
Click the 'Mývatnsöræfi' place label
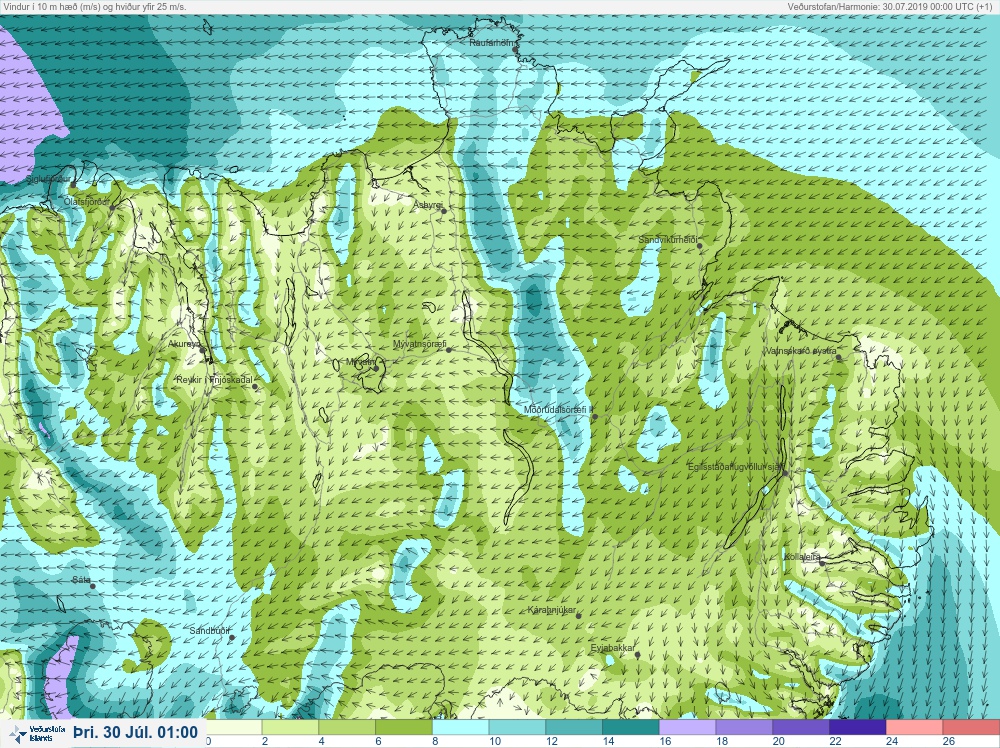[x=420, y=344]
